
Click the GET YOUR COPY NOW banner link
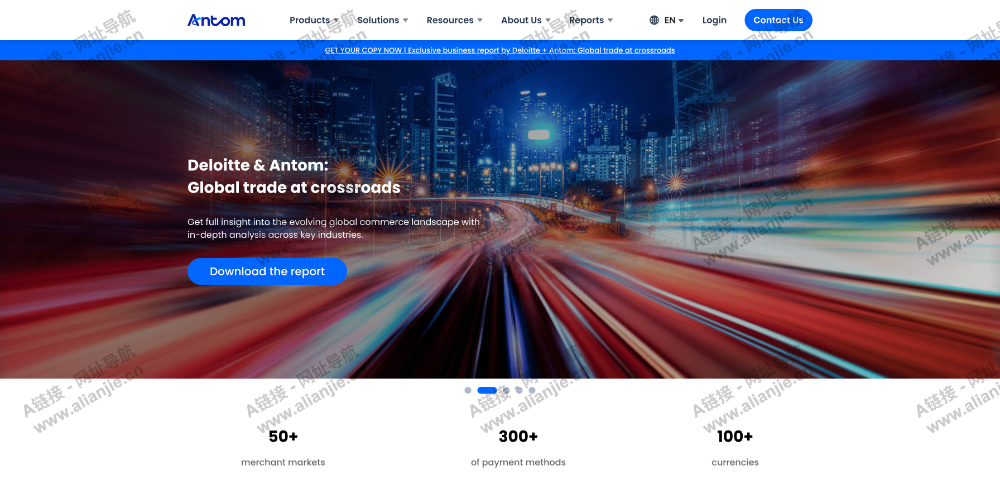point(500,50)
